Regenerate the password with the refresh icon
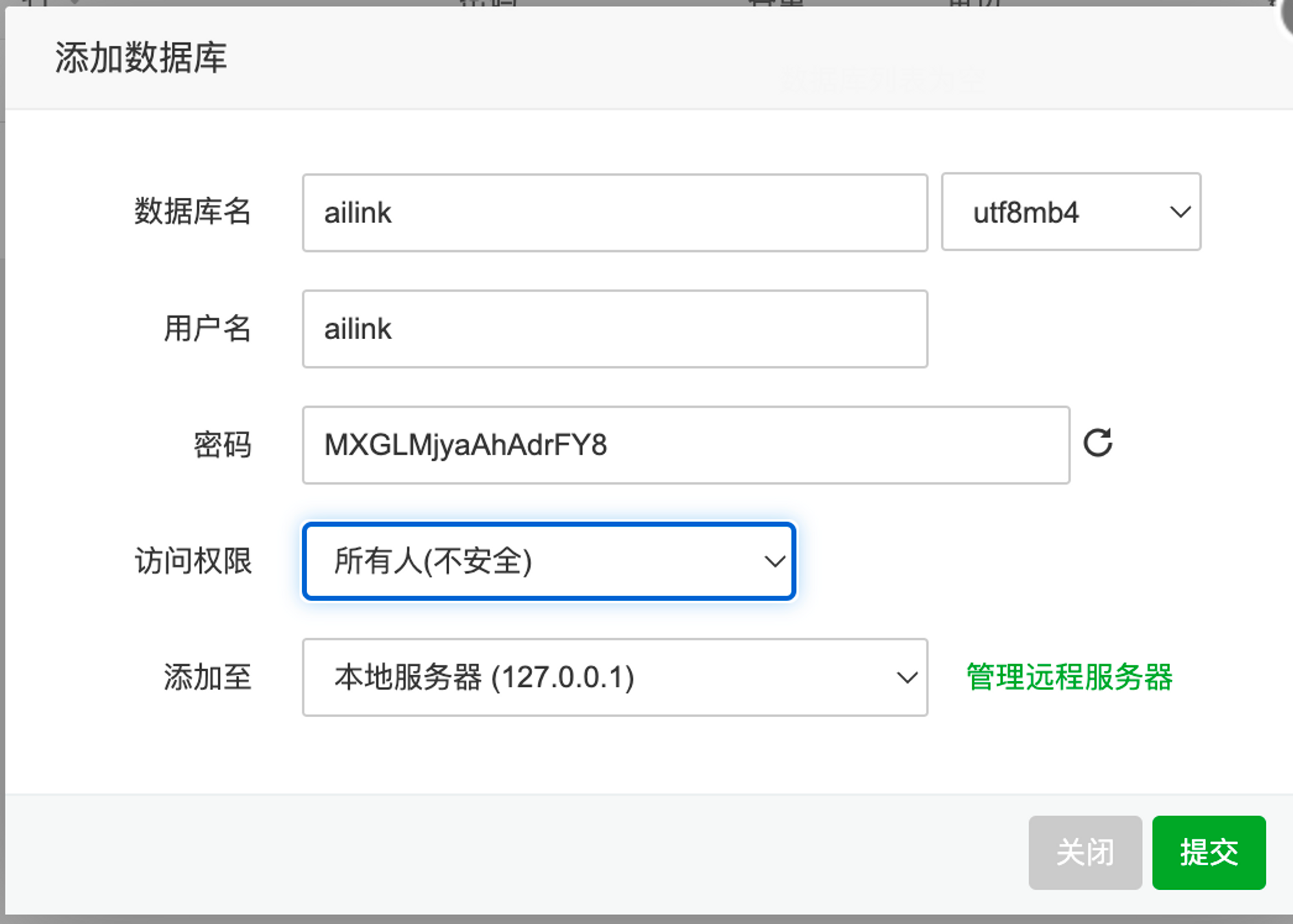 [1098, 443]
